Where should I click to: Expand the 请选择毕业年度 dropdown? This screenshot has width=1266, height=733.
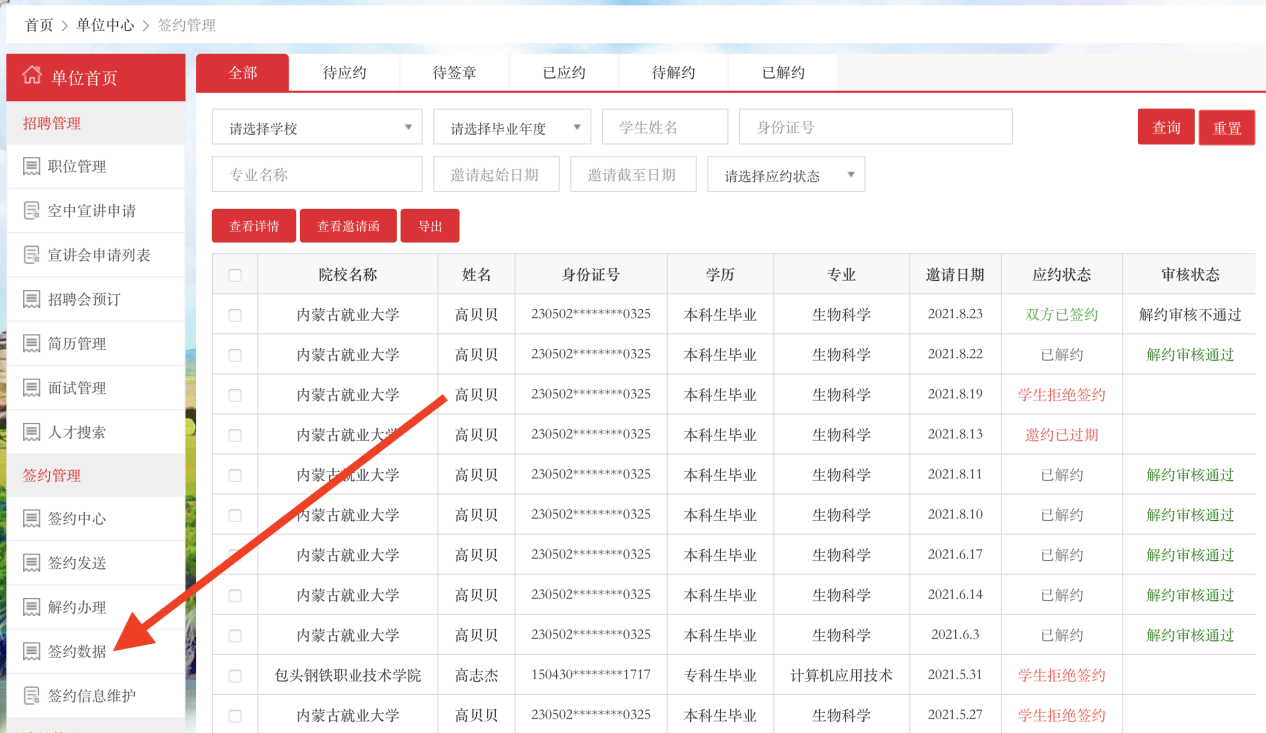point(511,128)
